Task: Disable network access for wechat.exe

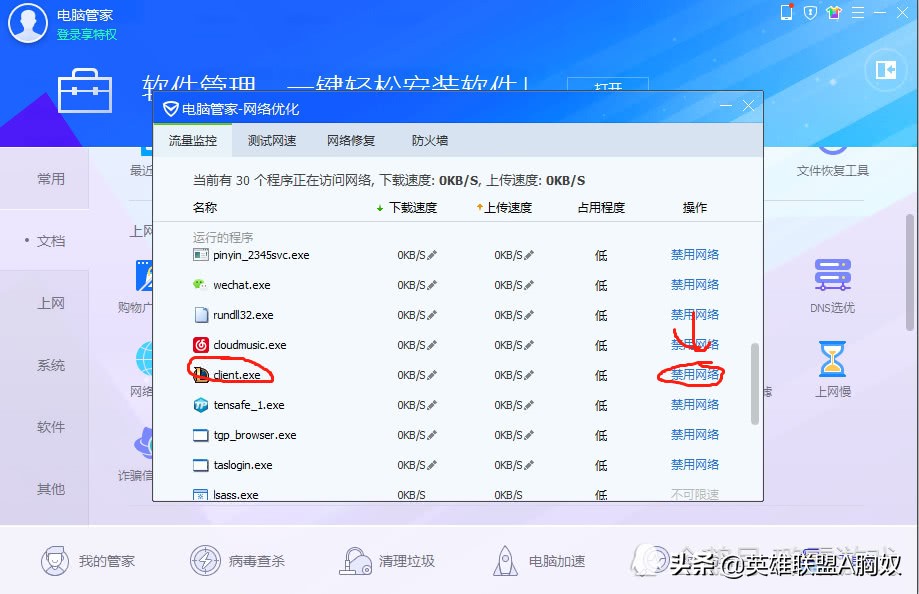Action: point(694,284)
